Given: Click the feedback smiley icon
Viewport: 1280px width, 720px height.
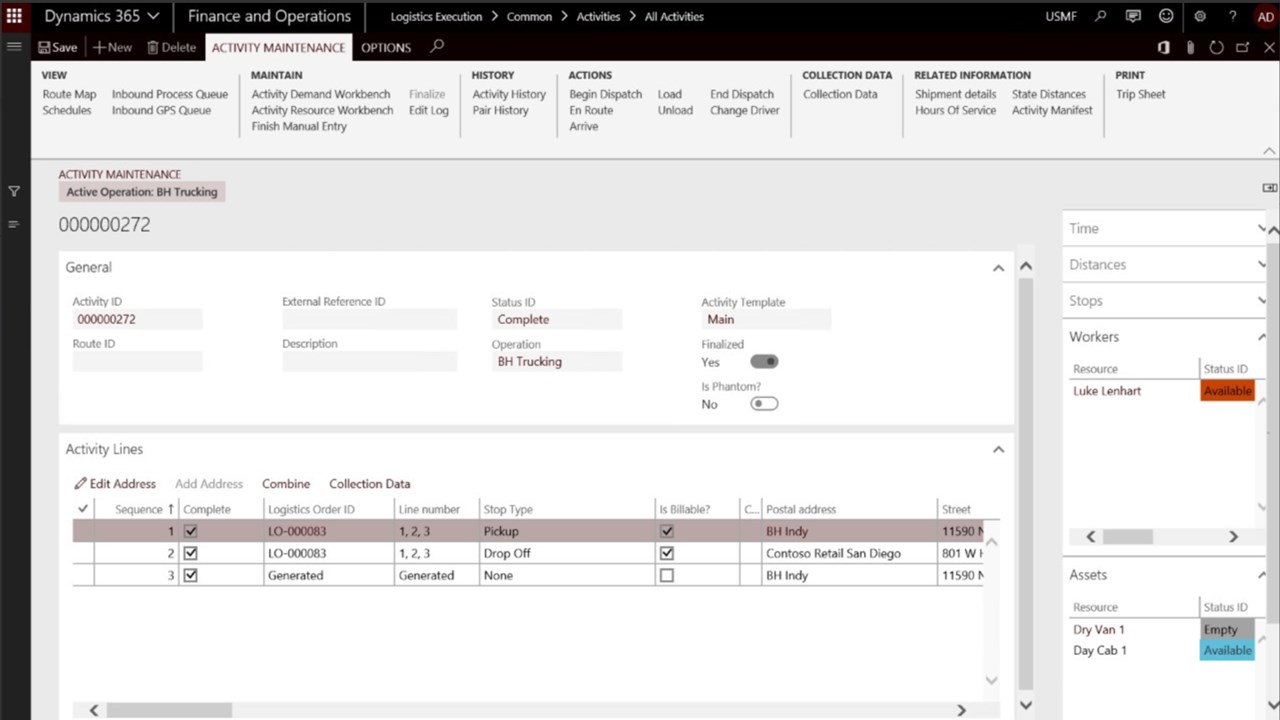Looking at the screenshot, I should click(1166, 16).
